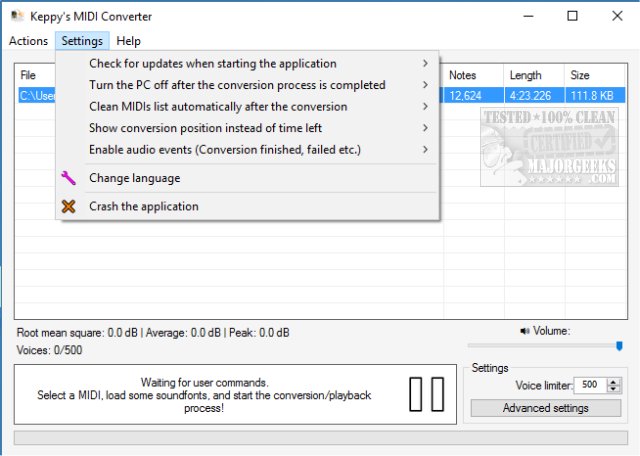Choose Crash the application menu entry

[x=247, y=206]
